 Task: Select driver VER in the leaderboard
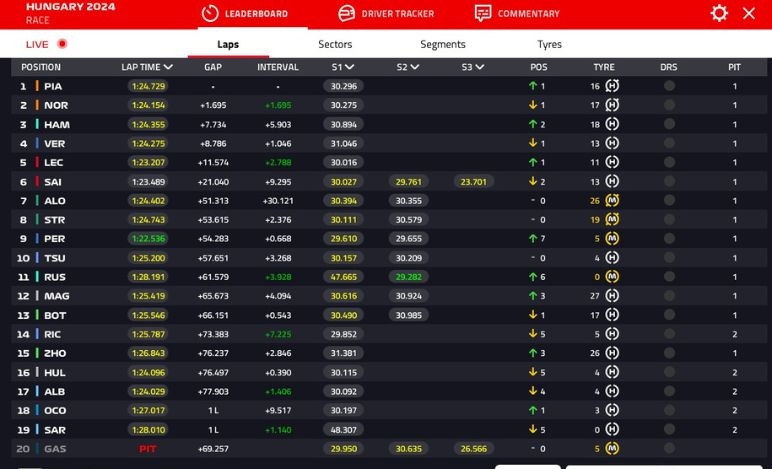tap(55, 144)
